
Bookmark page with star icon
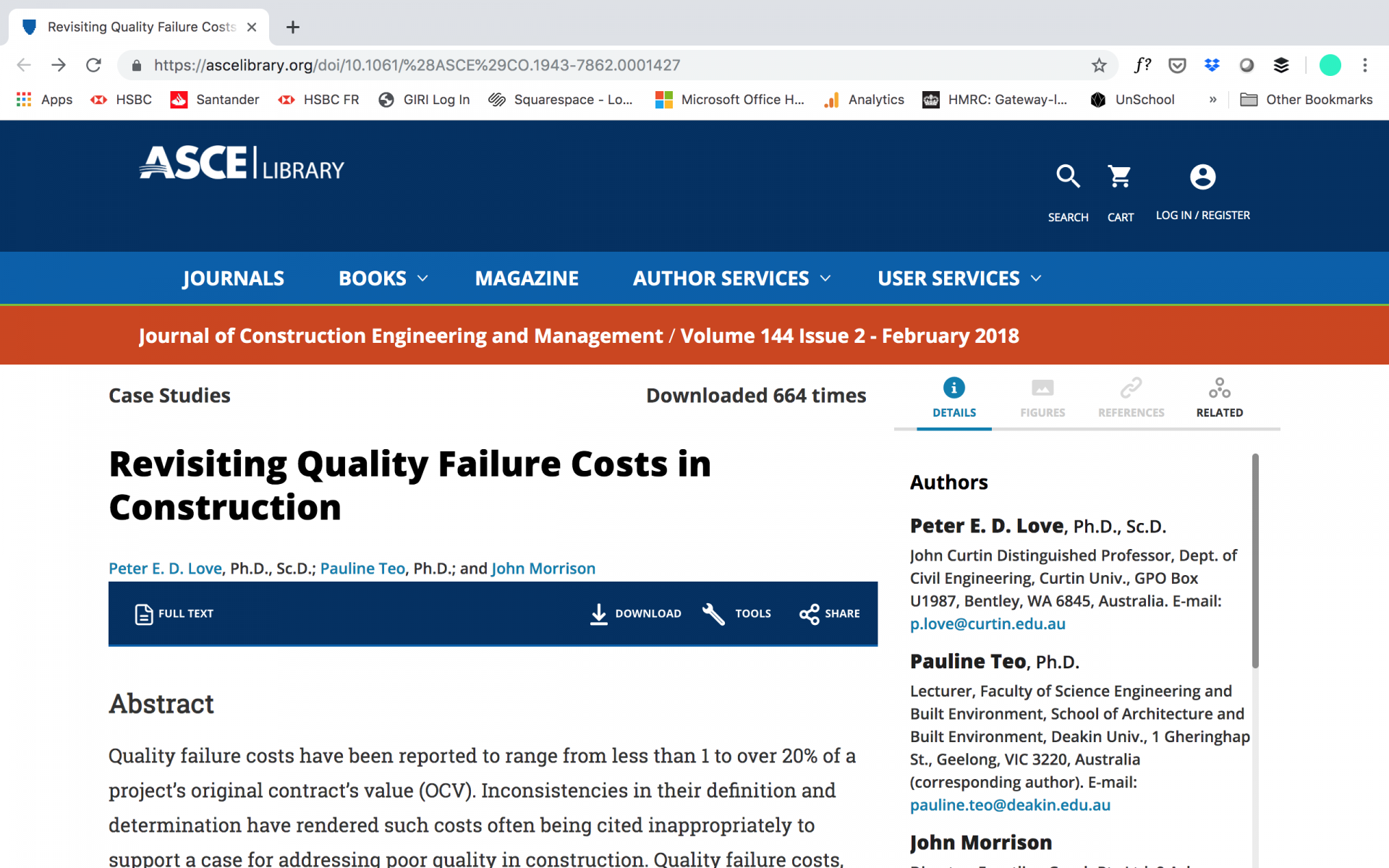click(1099, 65)
